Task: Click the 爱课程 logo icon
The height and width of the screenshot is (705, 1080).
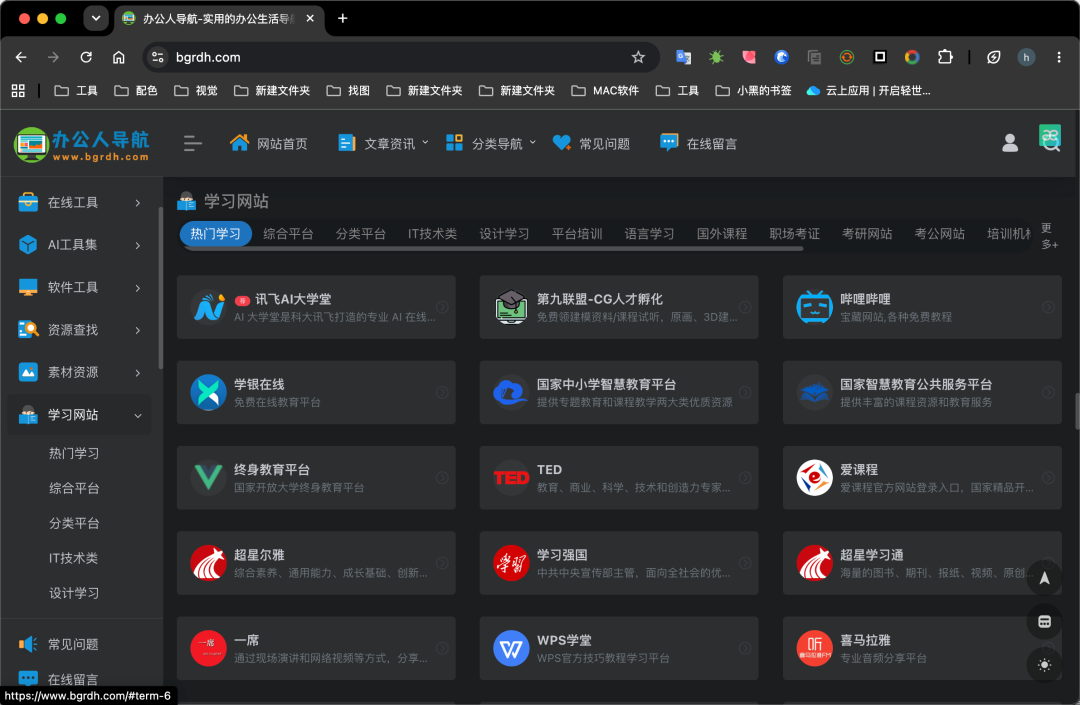Action: point(814,478)
